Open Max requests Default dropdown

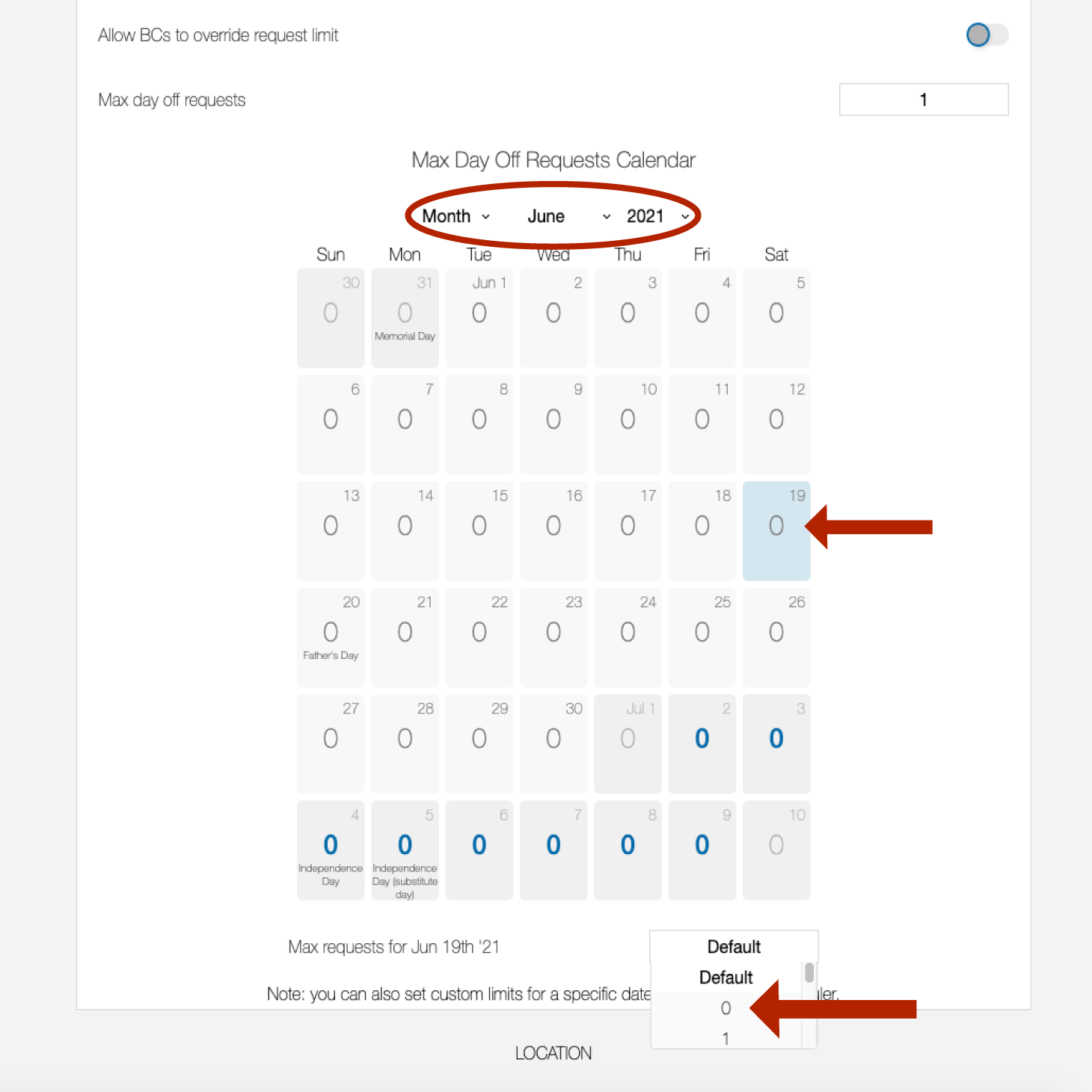coord(734,947)
